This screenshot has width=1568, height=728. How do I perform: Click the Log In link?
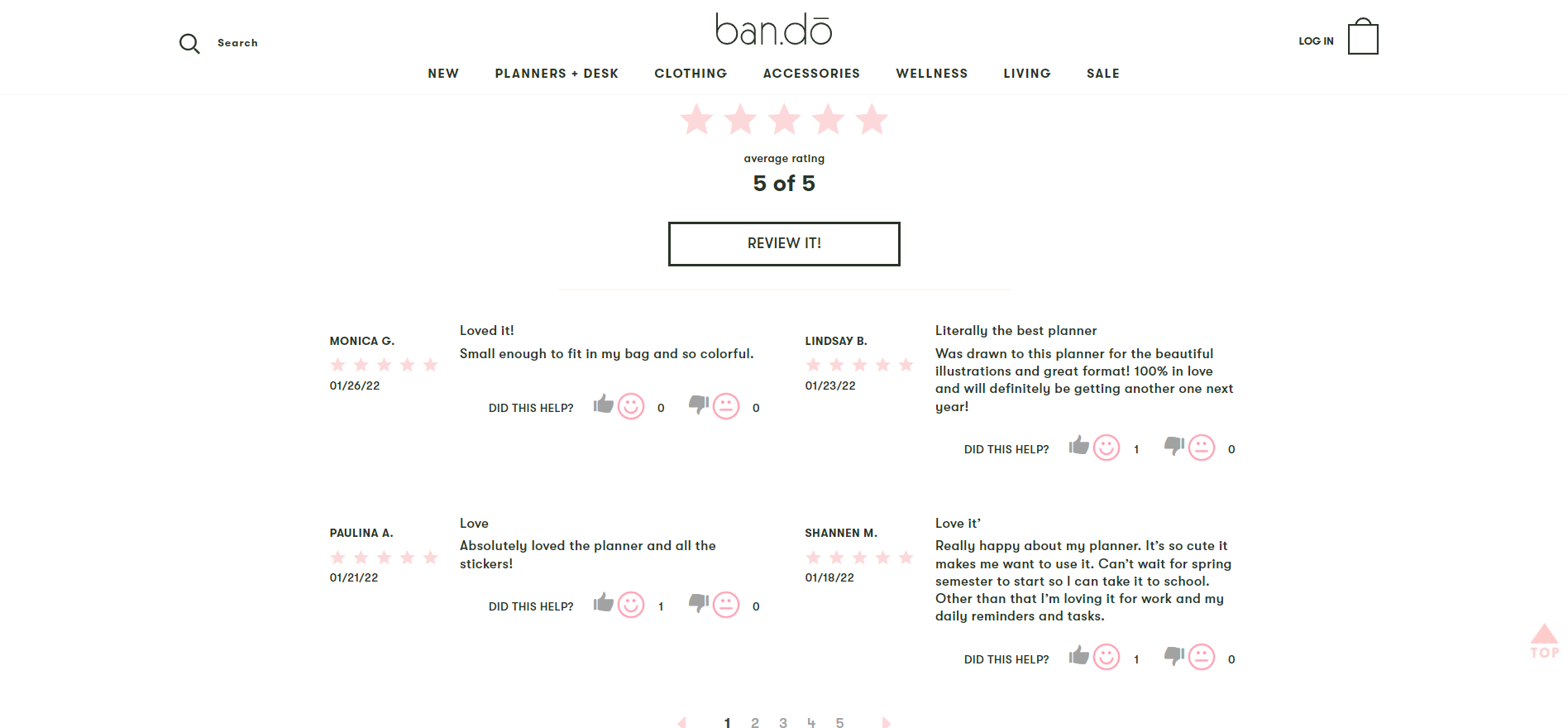click(x=1315, y=41)
